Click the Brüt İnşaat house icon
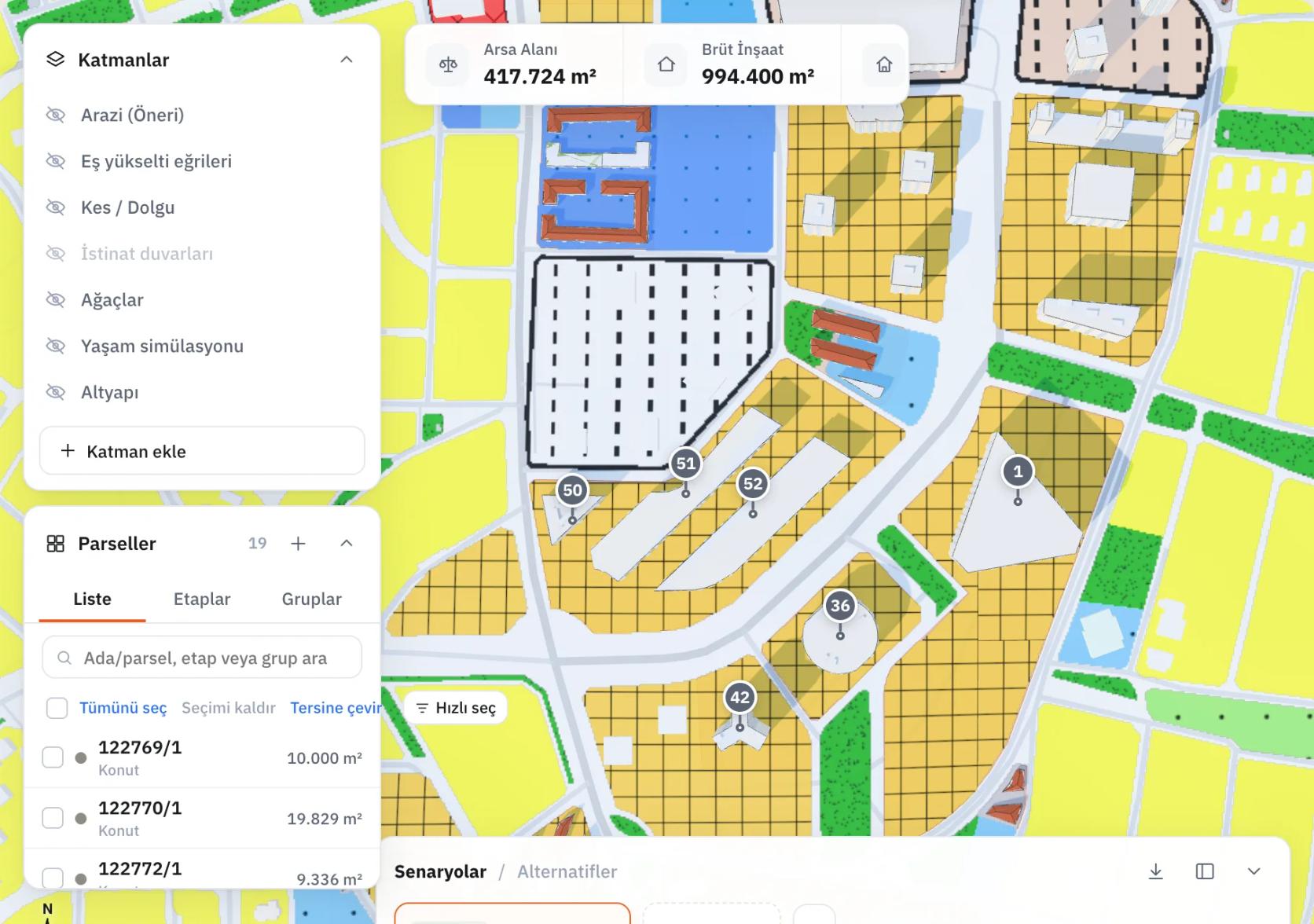The height and width of the screenshot is (924, 1314). point(666,64)
